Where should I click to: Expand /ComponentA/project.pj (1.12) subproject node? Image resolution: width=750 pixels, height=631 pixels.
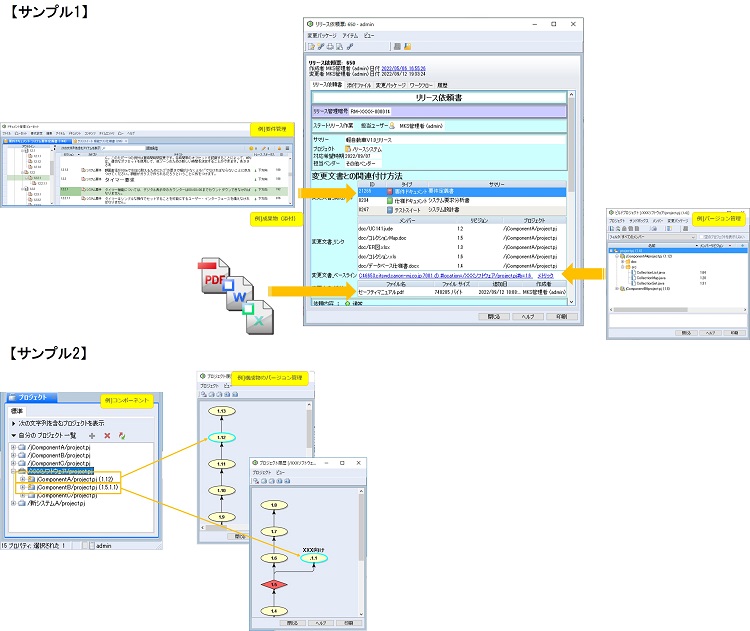click(x=22, y=479)
